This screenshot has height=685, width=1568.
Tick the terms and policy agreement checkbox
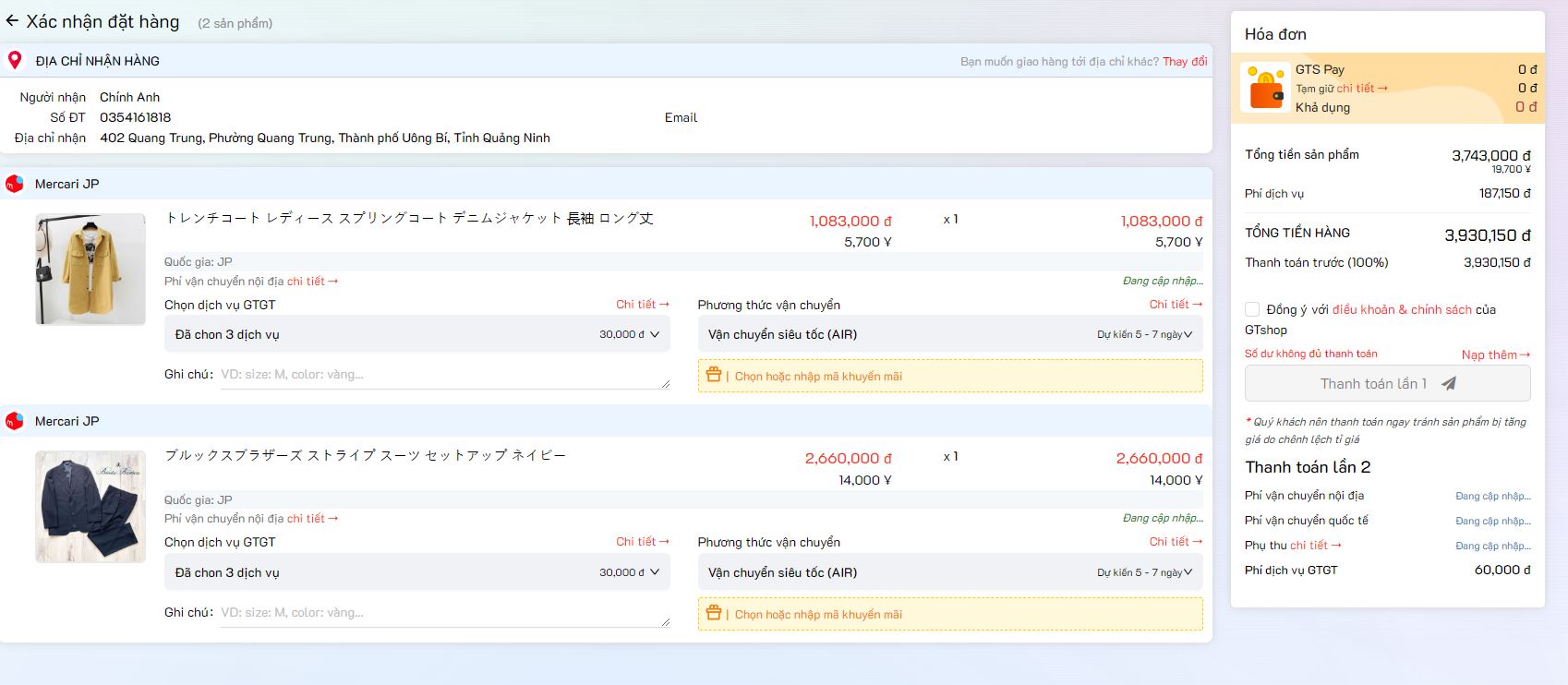1252,309
